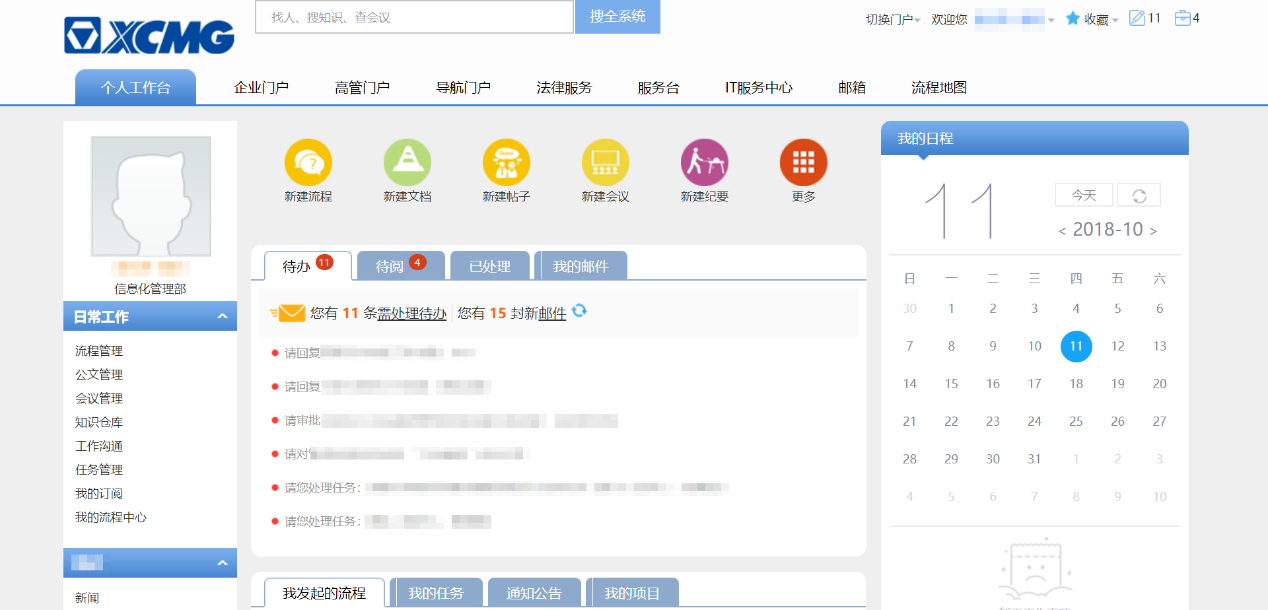Screen dimensions: 1268x610
Task: Open 我的流程中心 in sidebar
Action: click(x=111, y=517)
